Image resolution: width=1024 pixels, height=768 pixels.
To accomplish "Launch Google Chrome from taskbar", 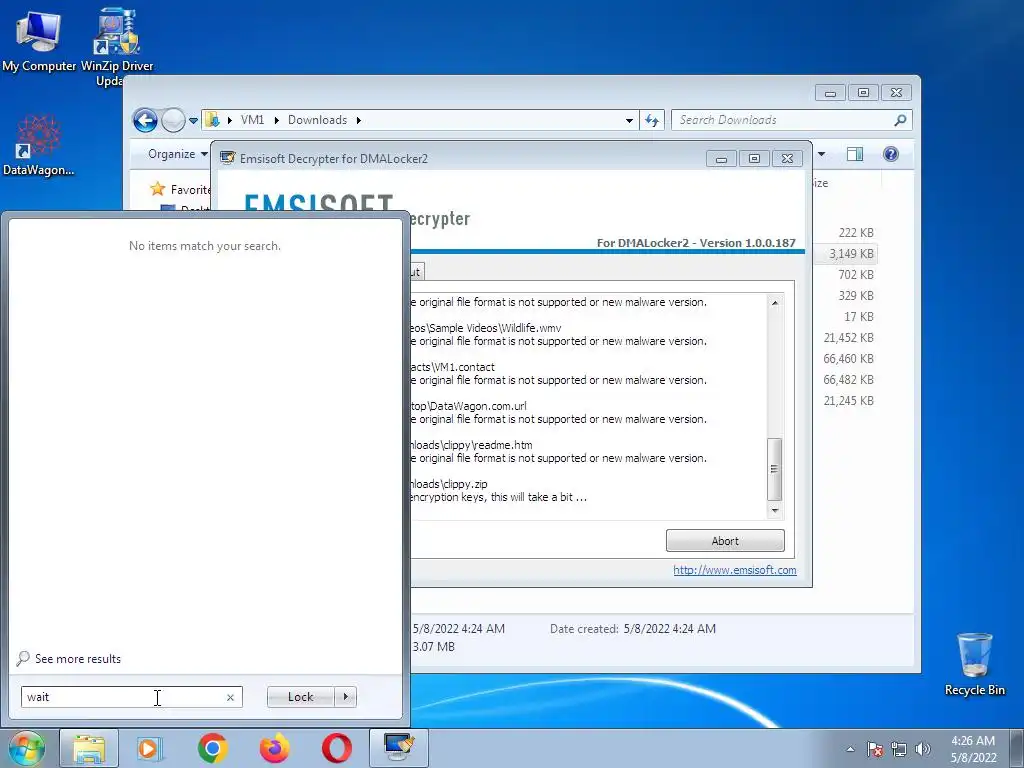I will click(212, 748).
